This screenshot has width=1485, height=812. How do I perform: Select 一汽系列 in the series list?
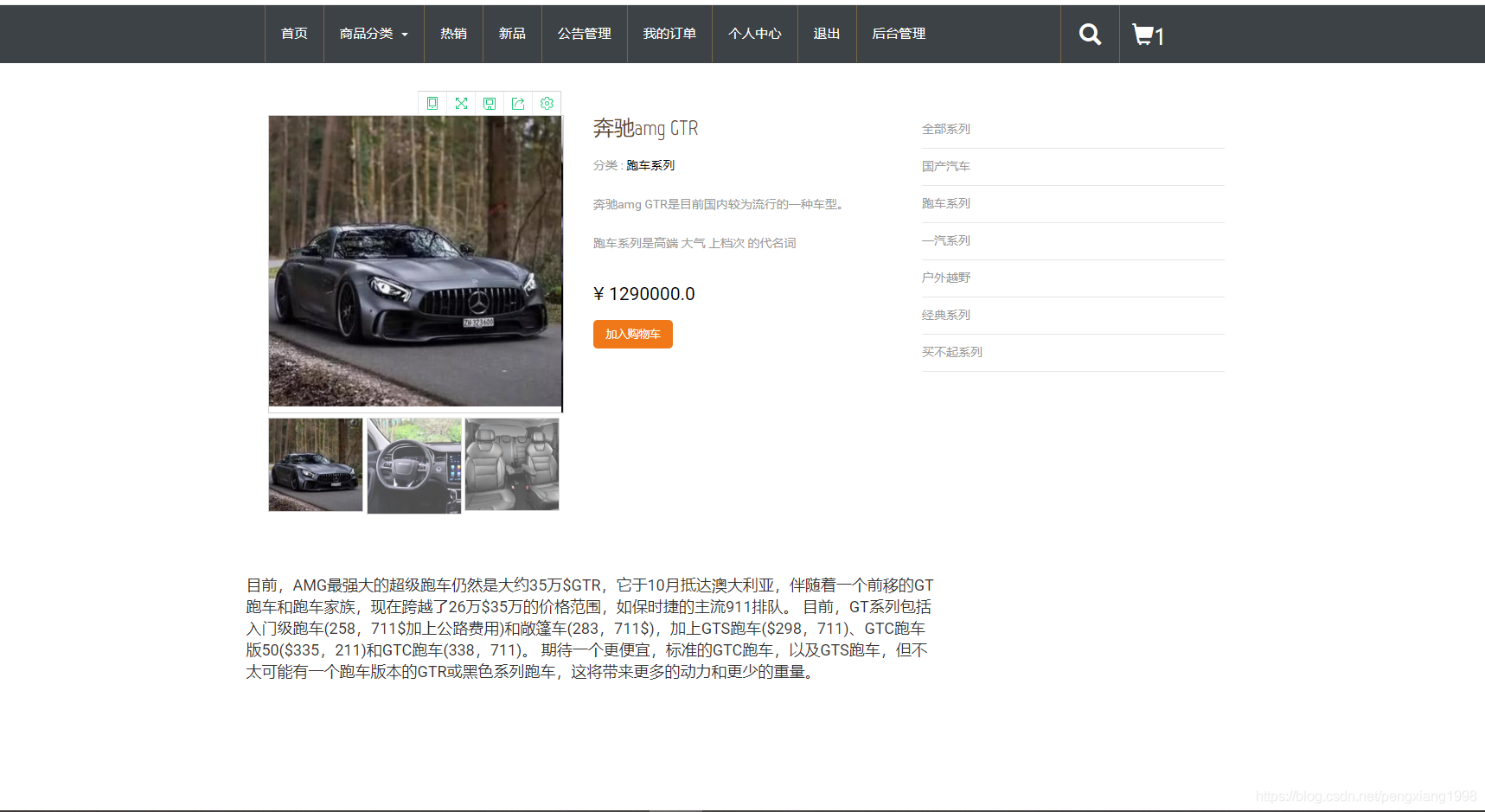[x=946, y=240]
